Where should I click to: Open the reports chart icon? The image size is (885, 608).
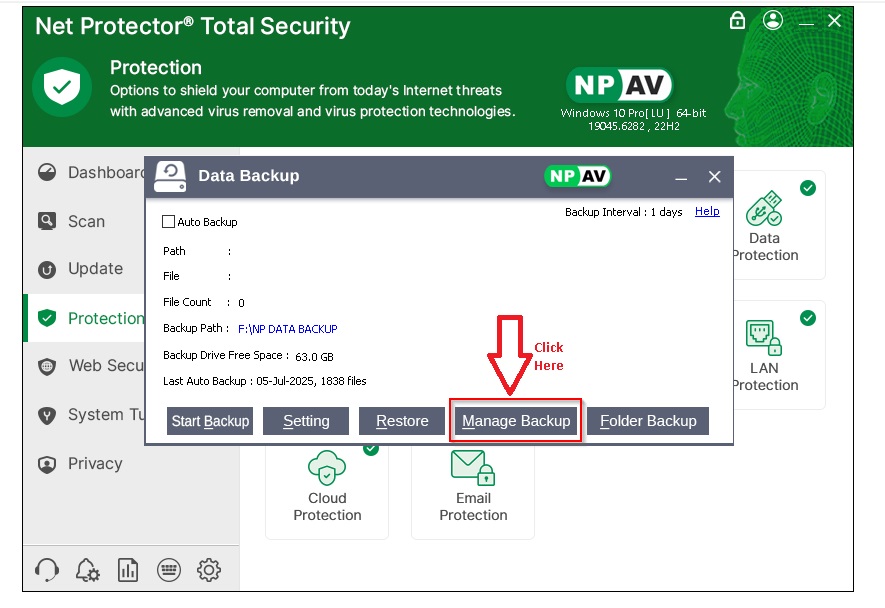(128, 570)
